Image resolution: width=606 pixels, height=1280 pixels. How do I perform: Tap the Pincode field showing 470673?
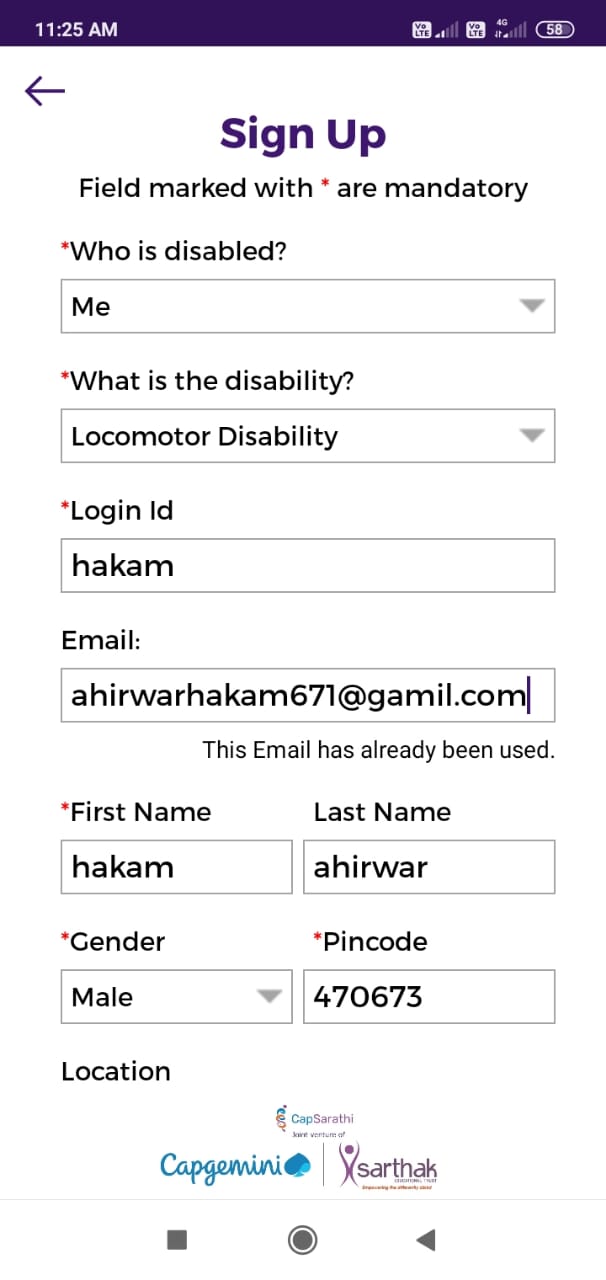pos(429,996)
